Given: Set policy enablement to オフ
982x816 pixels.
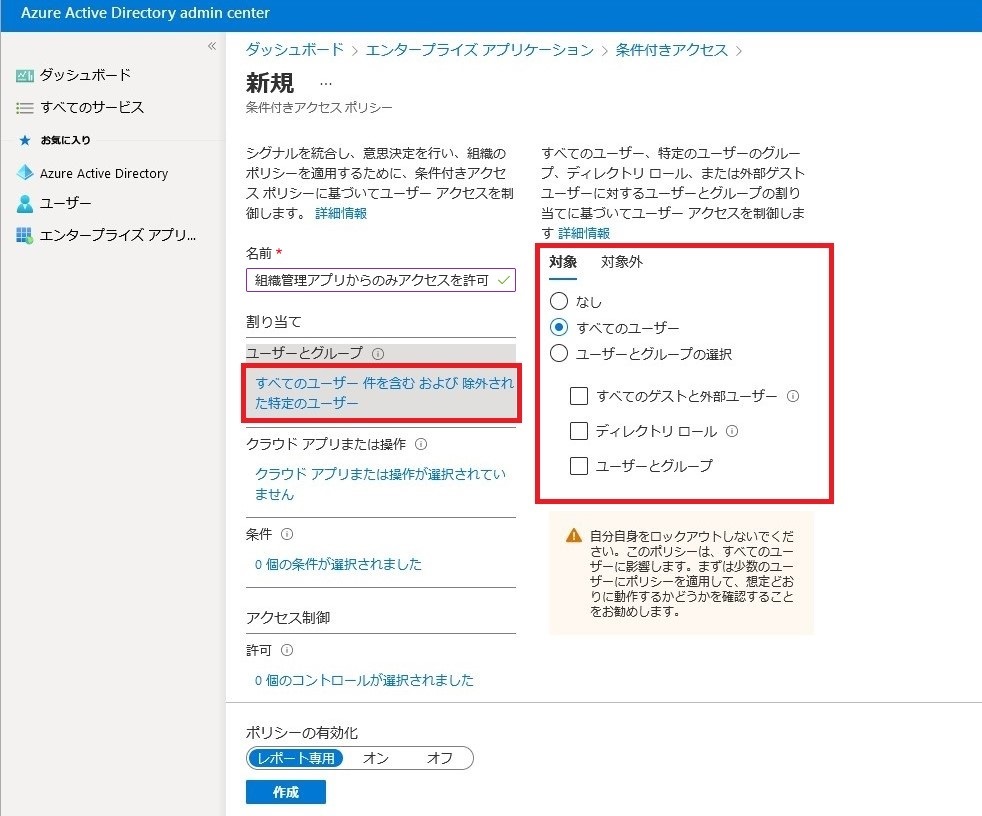Looking at the screenshot, I should coord(440,758).
